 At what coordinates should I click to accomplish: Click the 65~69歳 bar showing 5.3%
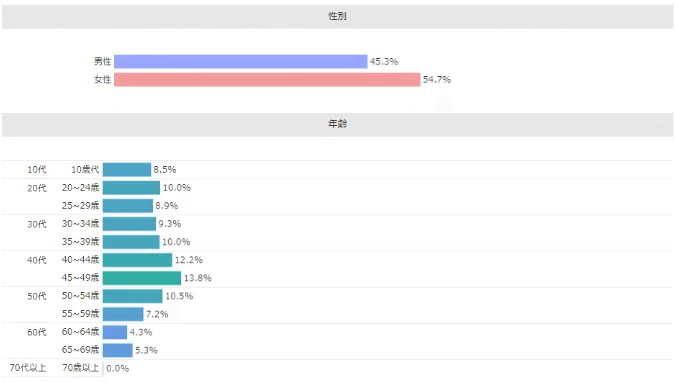[x=118, y=351]
